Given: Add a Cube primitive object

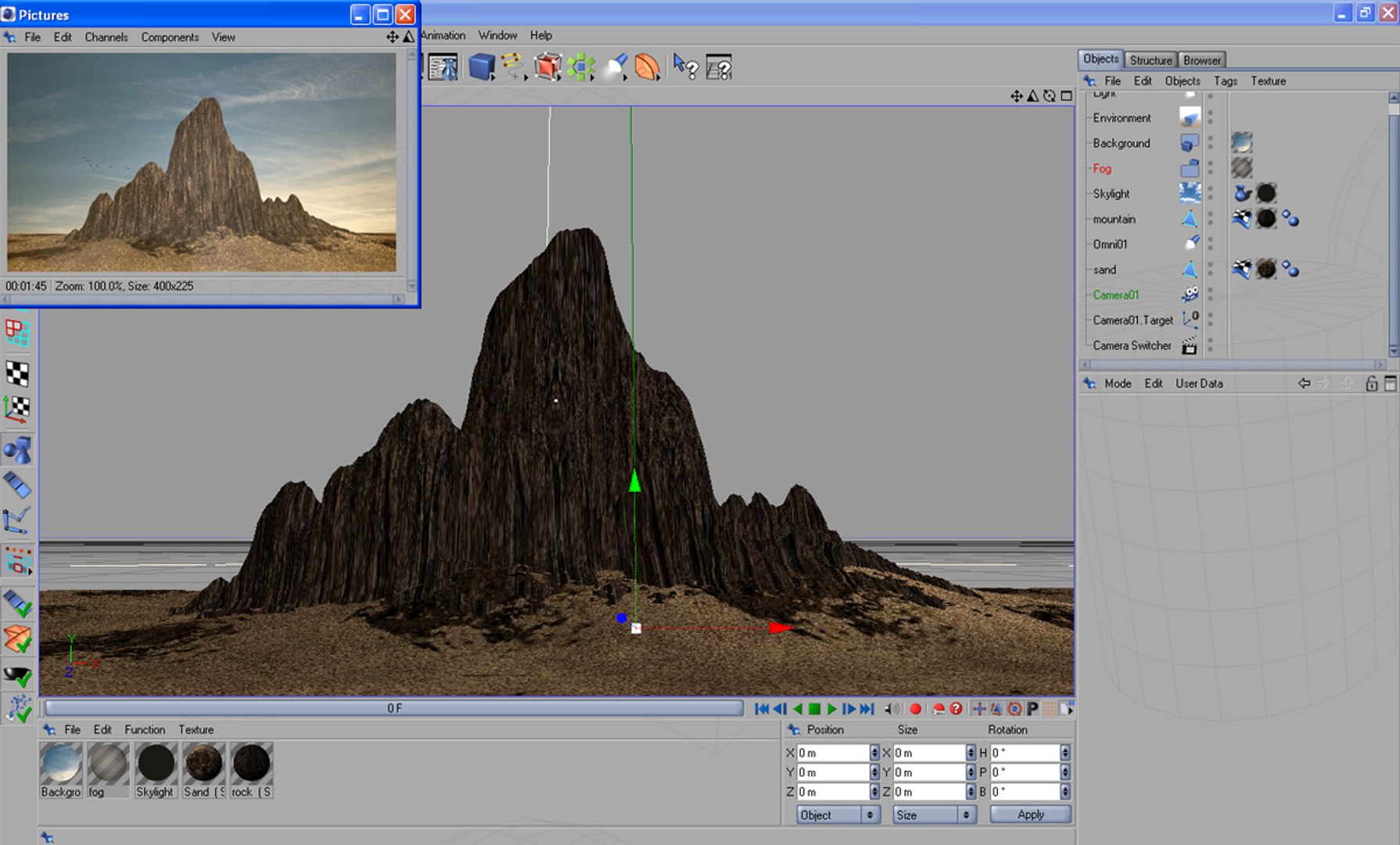Looking at the screenshot, I should (481, 67).
